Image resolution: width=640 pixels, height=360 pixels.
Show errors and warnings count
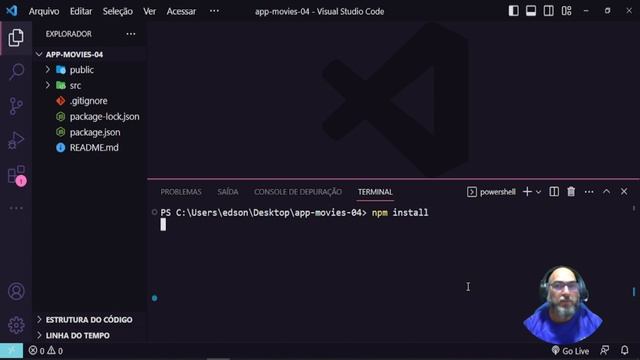click(46, 351)
